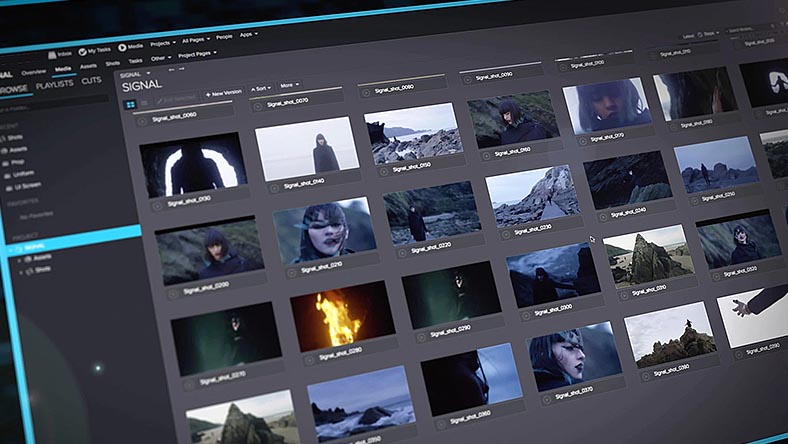Open rocky coast thumbnail Signal_shot_0150
Image resolution: width=788 pixels, height=444 pixels.
point(413,133)
